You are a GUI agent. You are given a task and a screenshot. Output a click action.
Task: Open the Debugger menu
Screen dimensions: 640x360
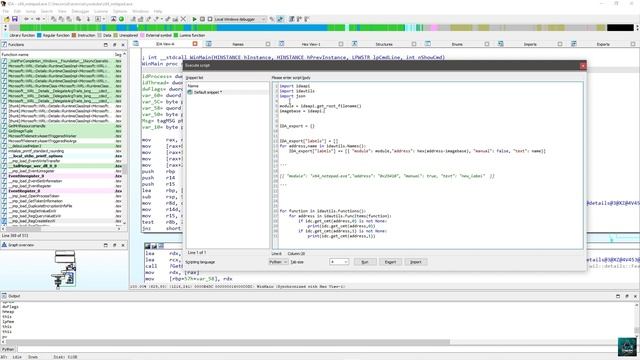80,11
